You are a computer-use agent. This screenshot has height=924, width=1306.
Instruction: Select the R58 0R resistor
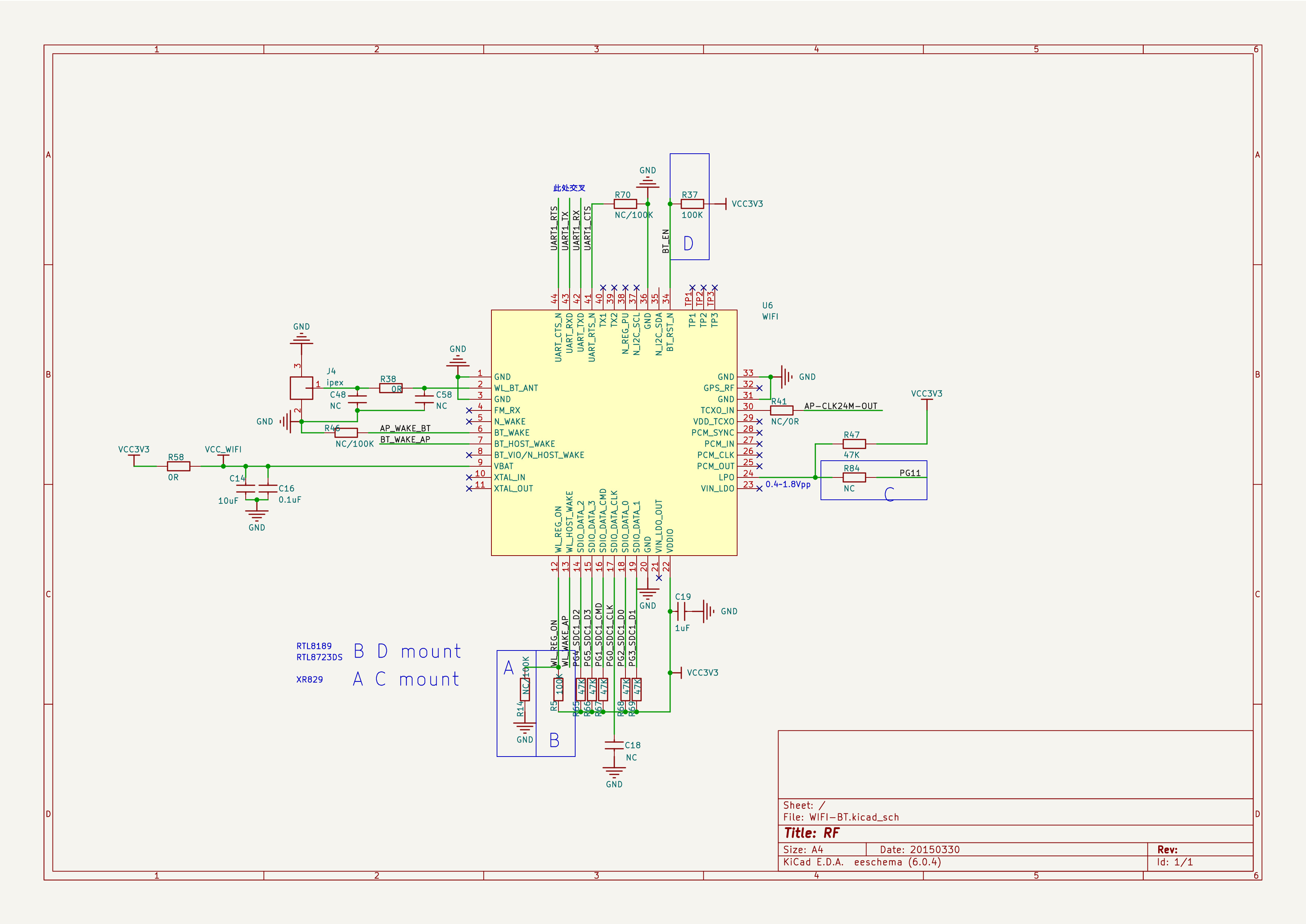click(x=178, y=466)
